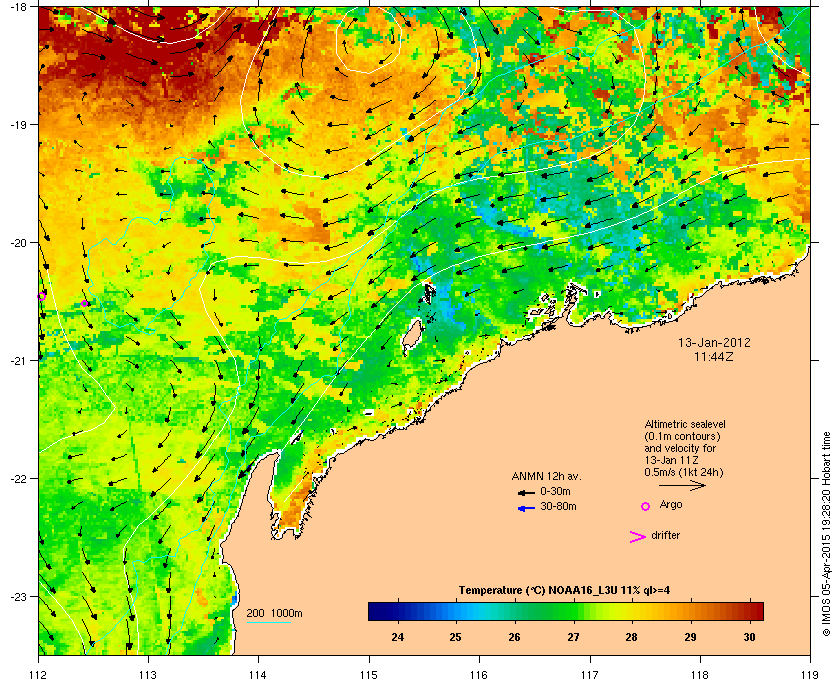Click the cyan 200 1000m isobath sample line

[268, 623]
